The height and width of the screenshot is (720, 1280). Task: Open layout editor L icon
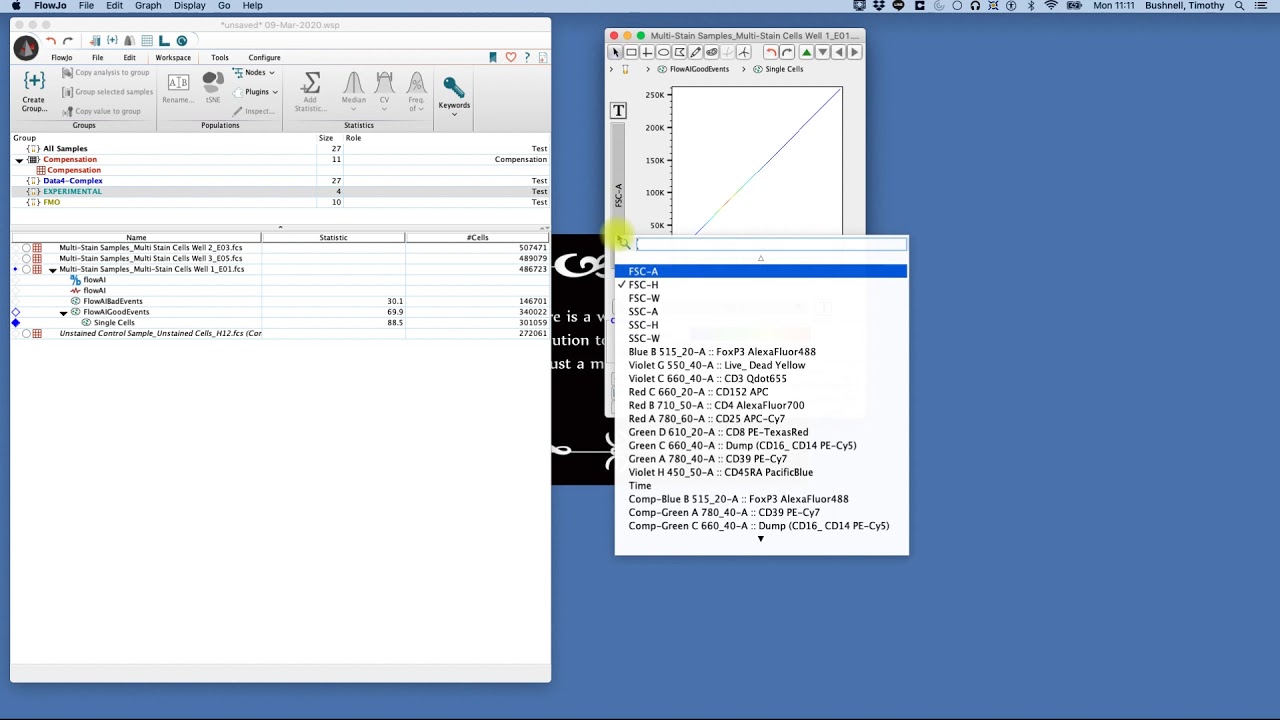click(164, 41)
